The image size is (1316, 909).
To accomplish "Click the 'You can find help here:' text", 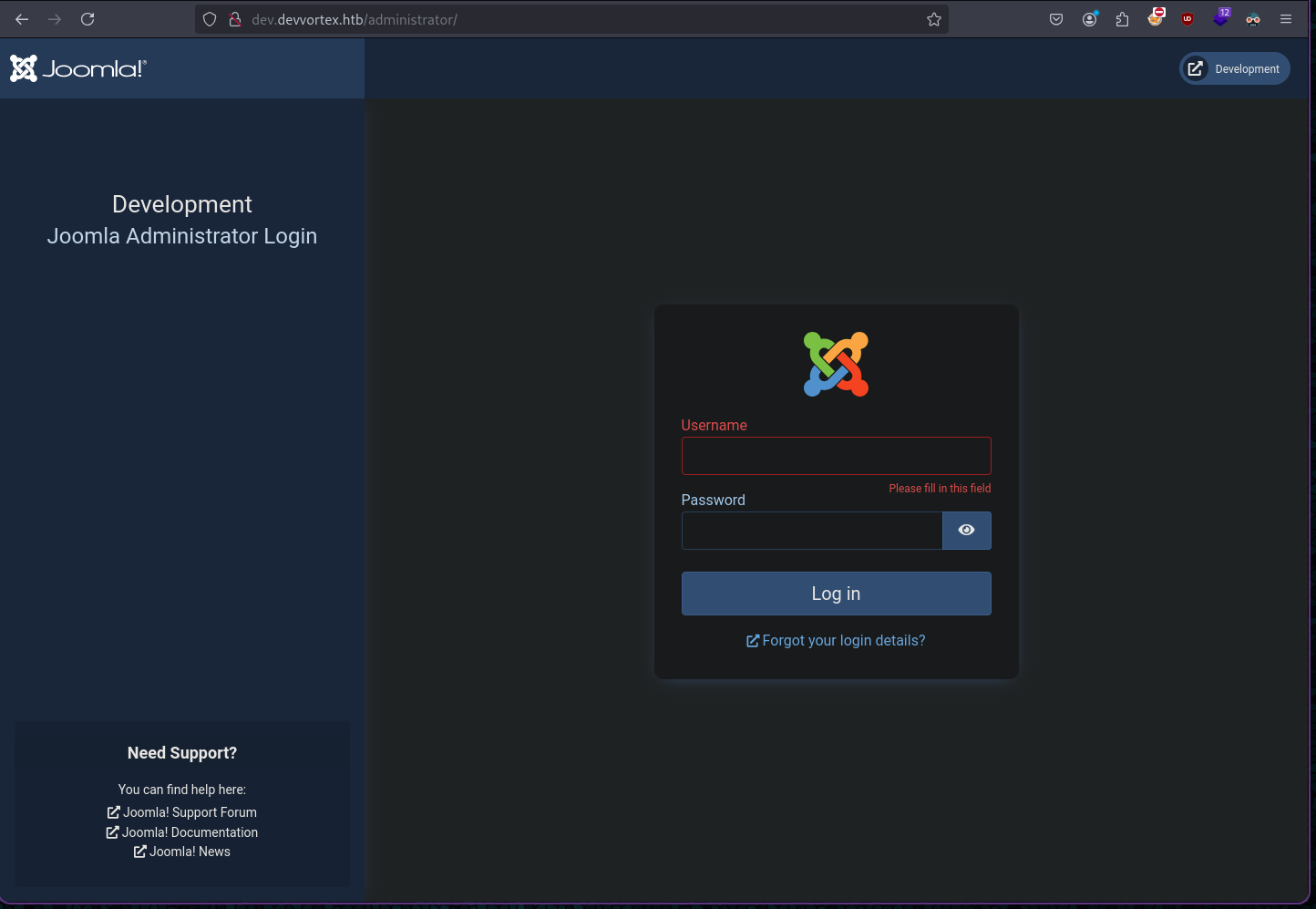I will [x=182, y=790].
